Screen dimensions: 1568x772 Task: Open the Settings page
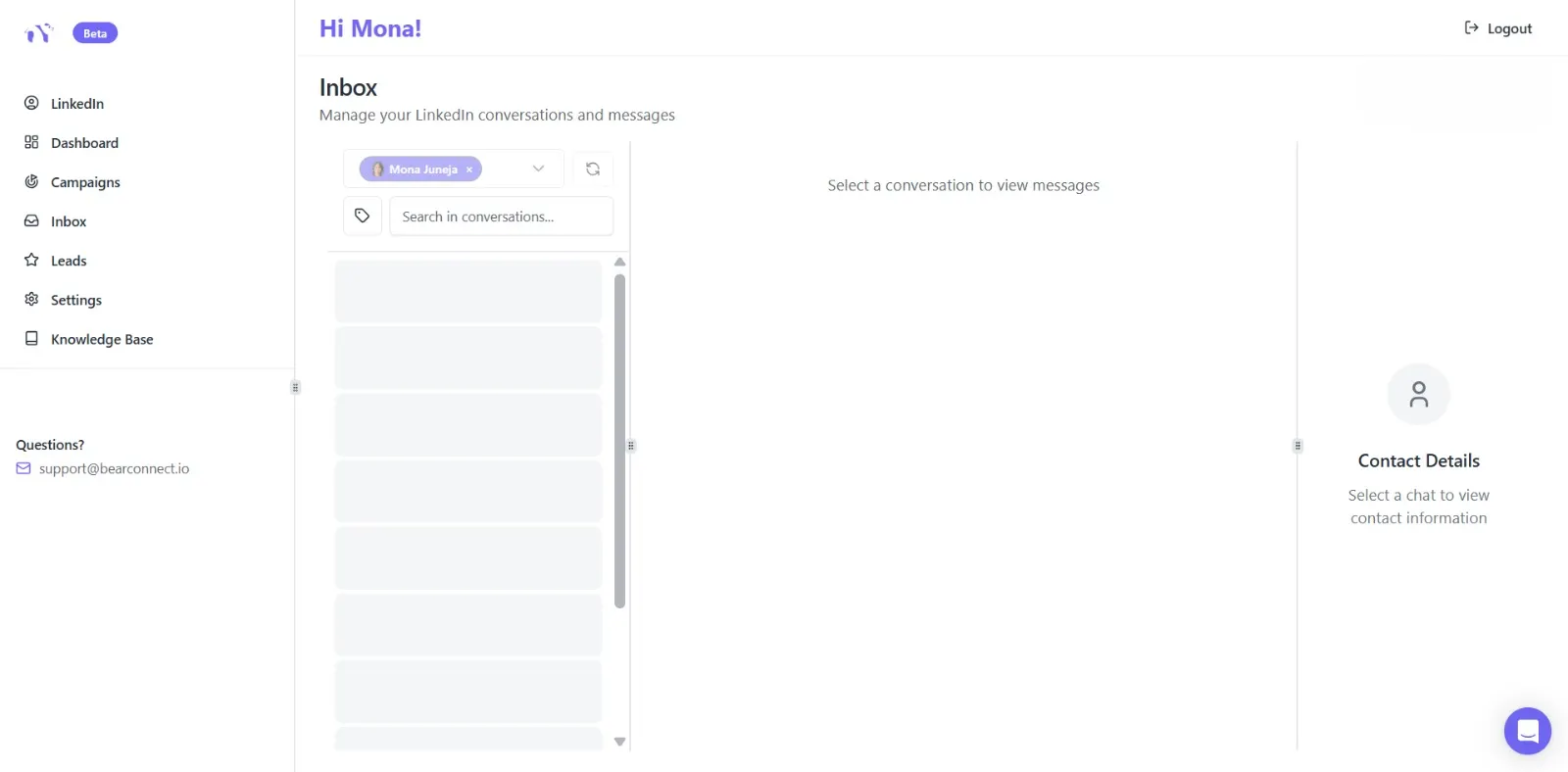point(75,300)
